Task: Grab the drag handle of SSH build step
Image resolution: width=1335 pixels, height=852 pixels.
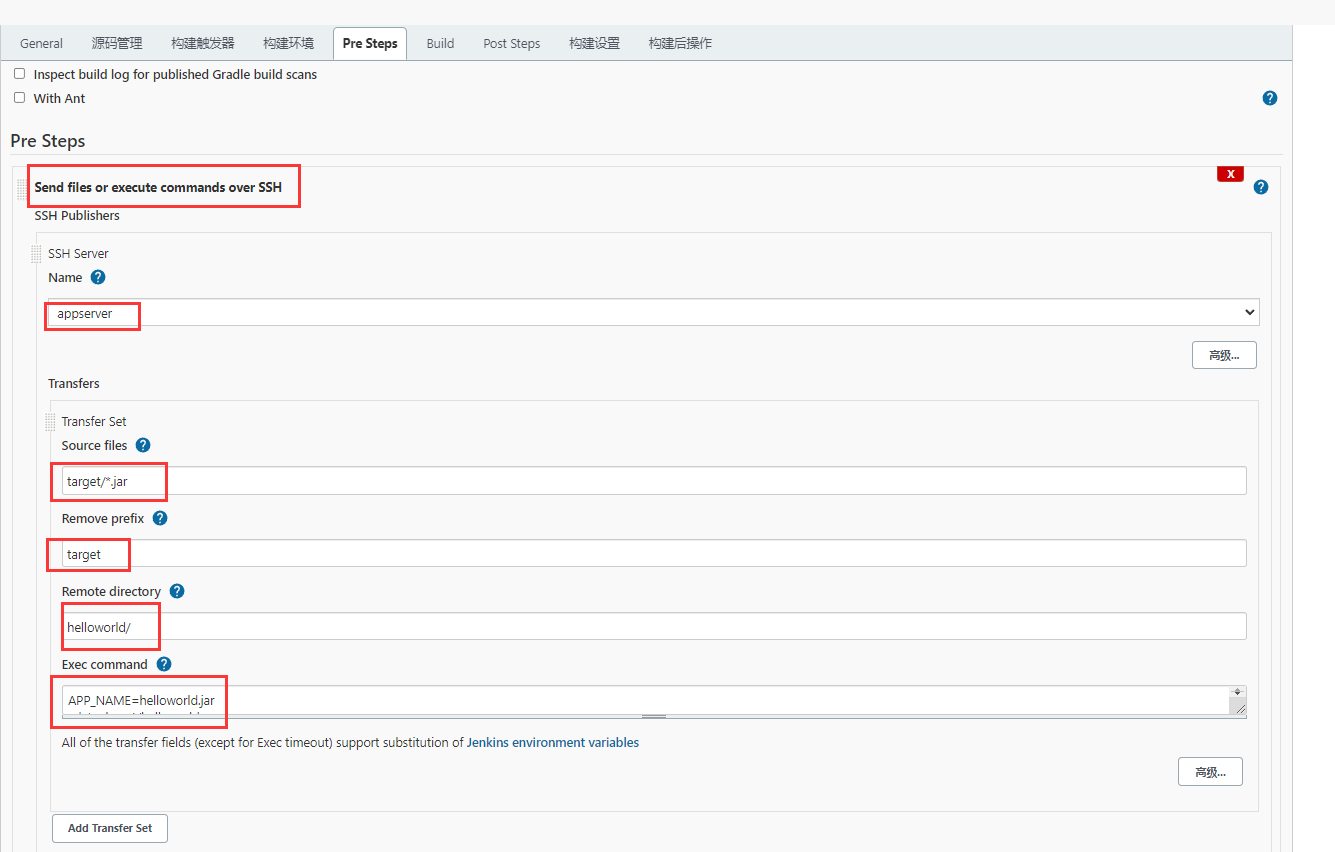Action: click(22, 189)
